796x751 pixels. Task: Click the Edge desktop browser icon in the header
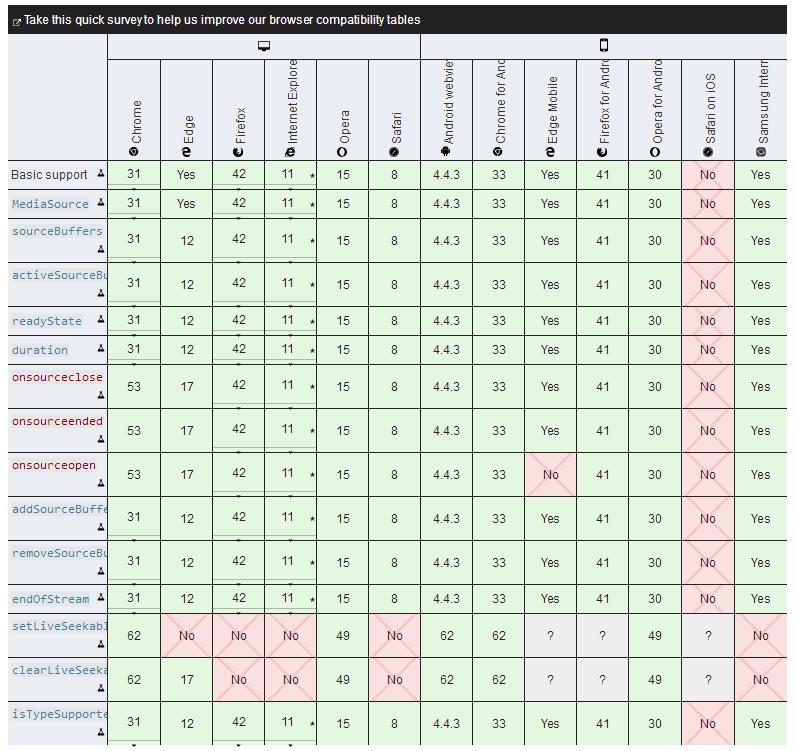(x=186, y=151)
